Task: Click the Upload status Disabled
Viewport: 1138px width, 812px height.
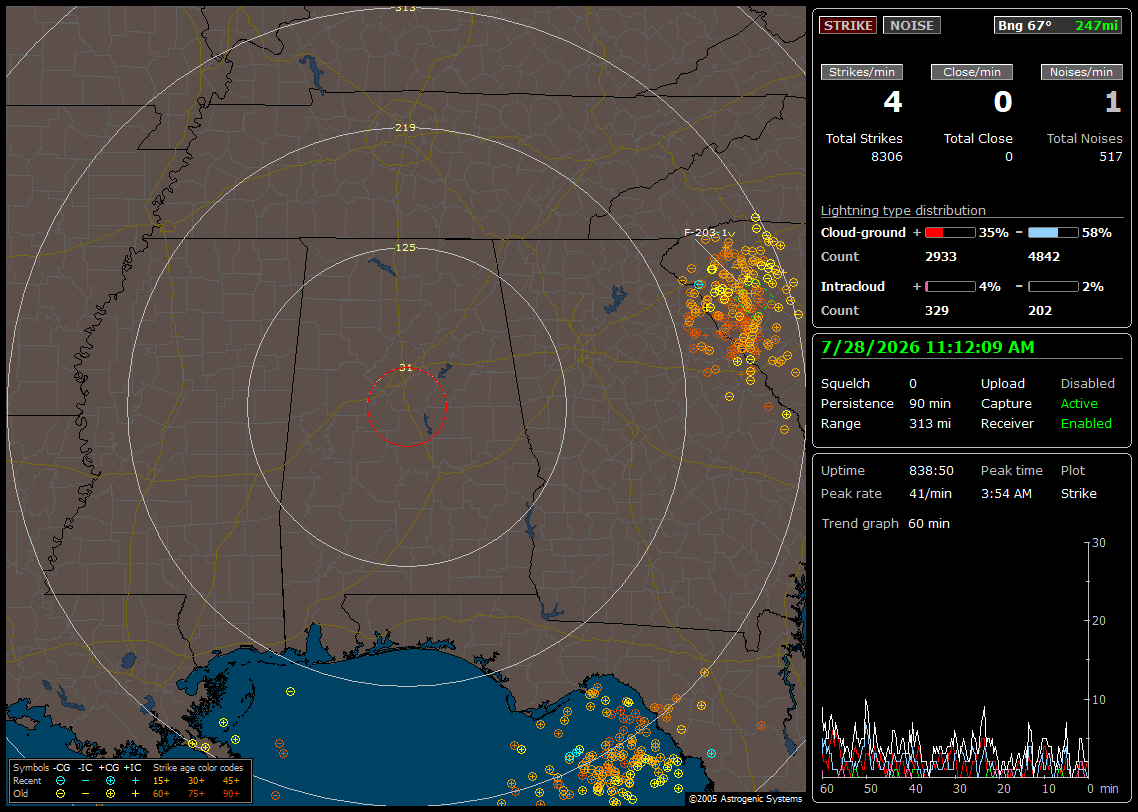Action: [x=1087, y=384]
